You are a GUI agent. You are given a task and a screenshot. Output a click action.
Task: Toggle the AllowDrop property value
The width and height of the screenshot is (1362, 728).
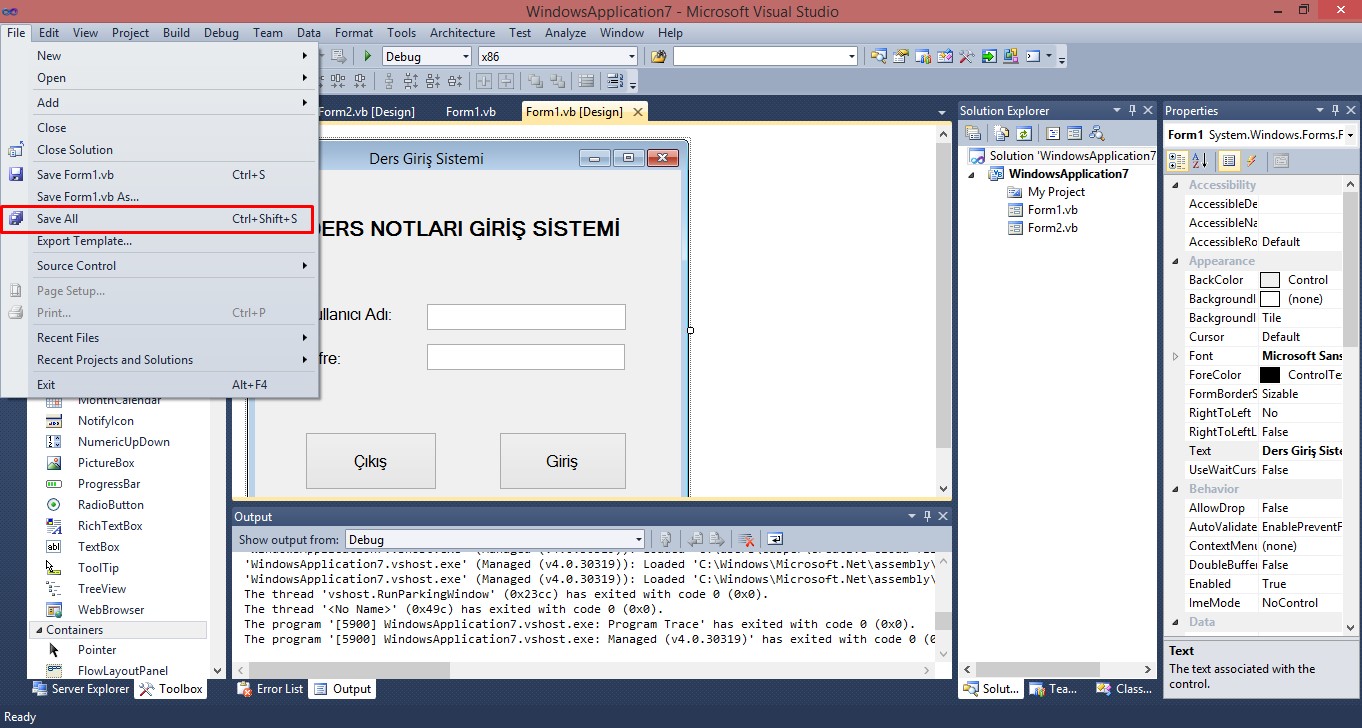[x=1300, y=507]
